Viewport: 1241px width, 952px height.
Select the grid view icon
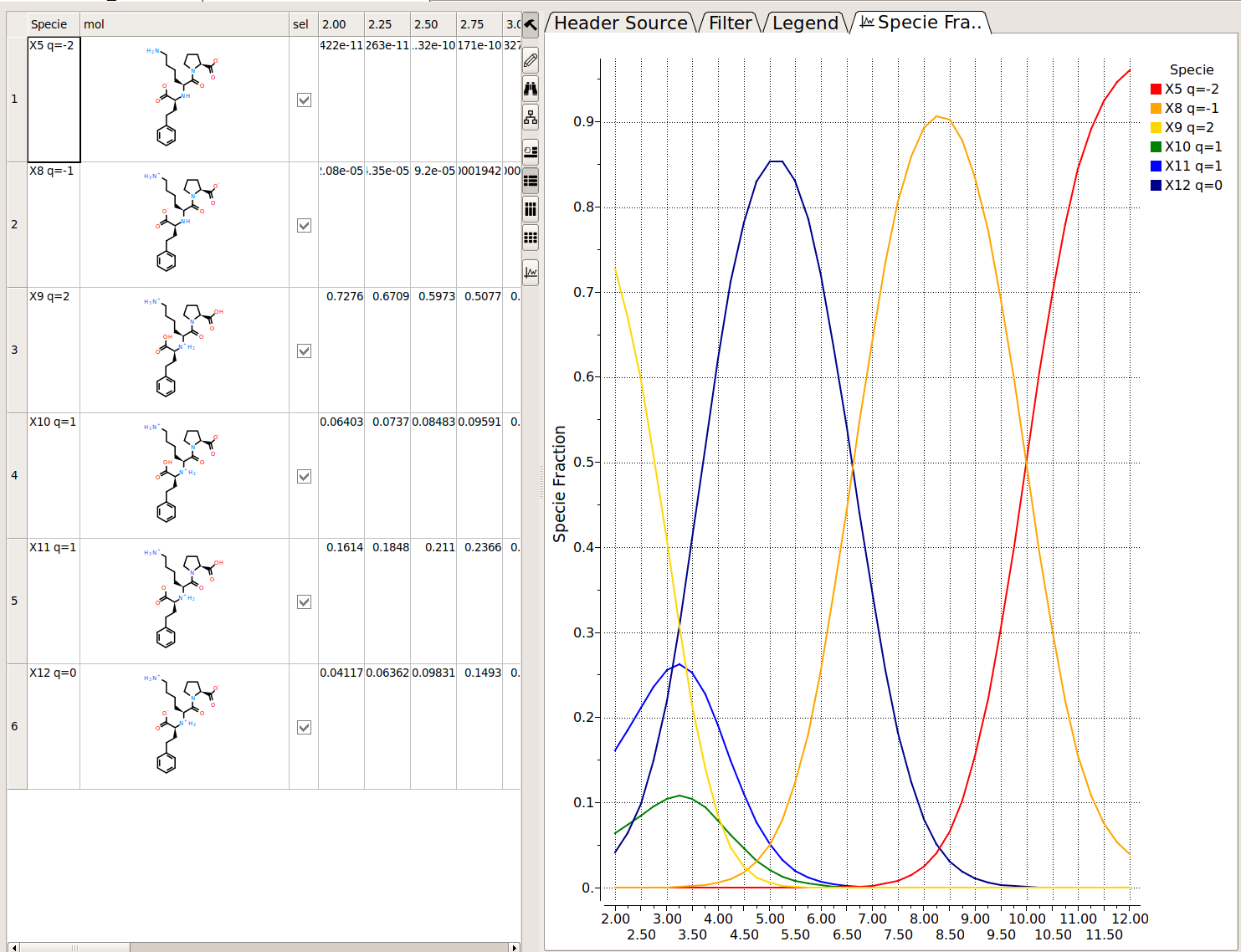531,238
